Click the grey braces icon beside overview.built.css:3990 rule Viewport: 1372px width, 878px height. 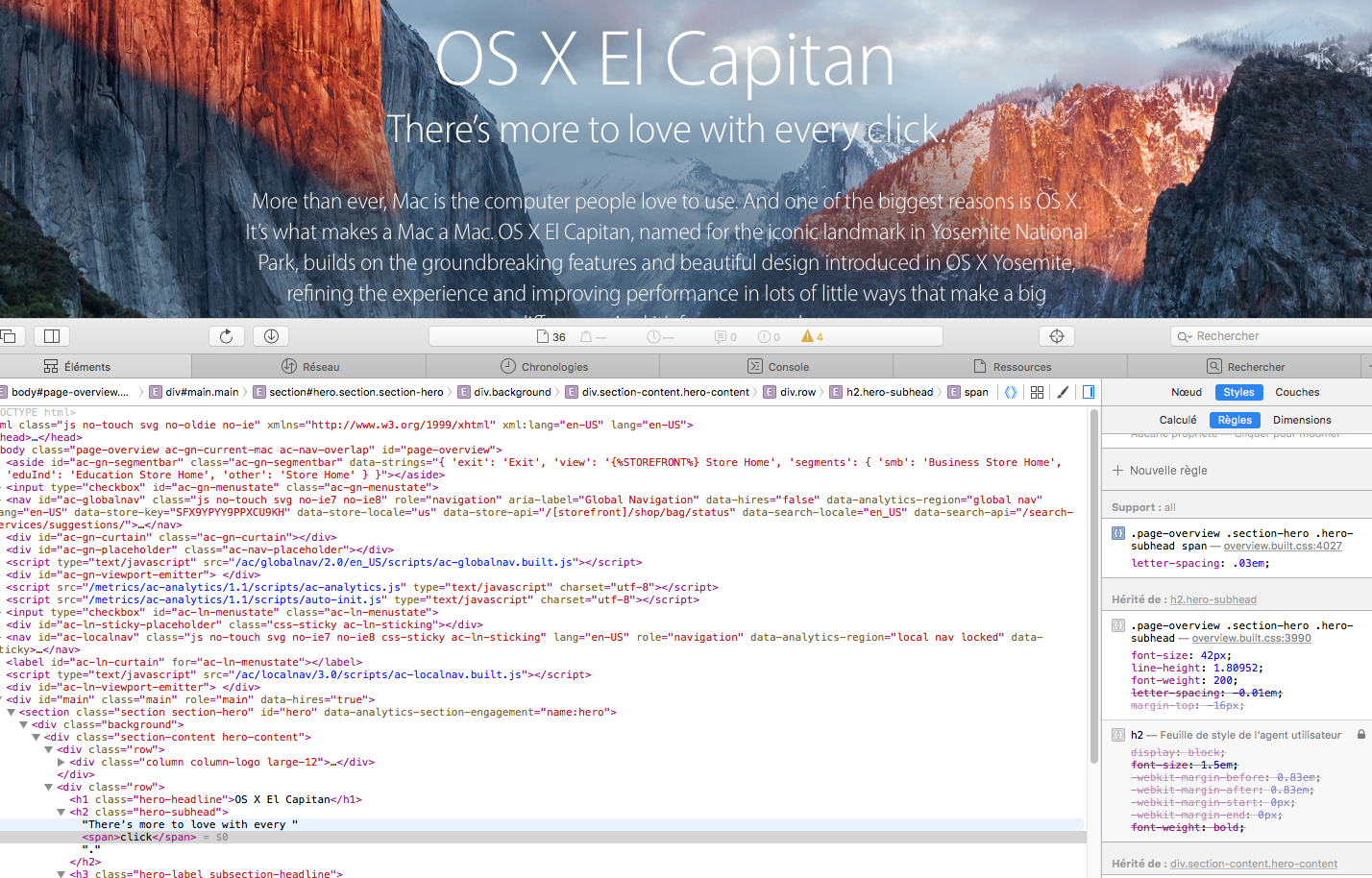(x=1118, y=625)
